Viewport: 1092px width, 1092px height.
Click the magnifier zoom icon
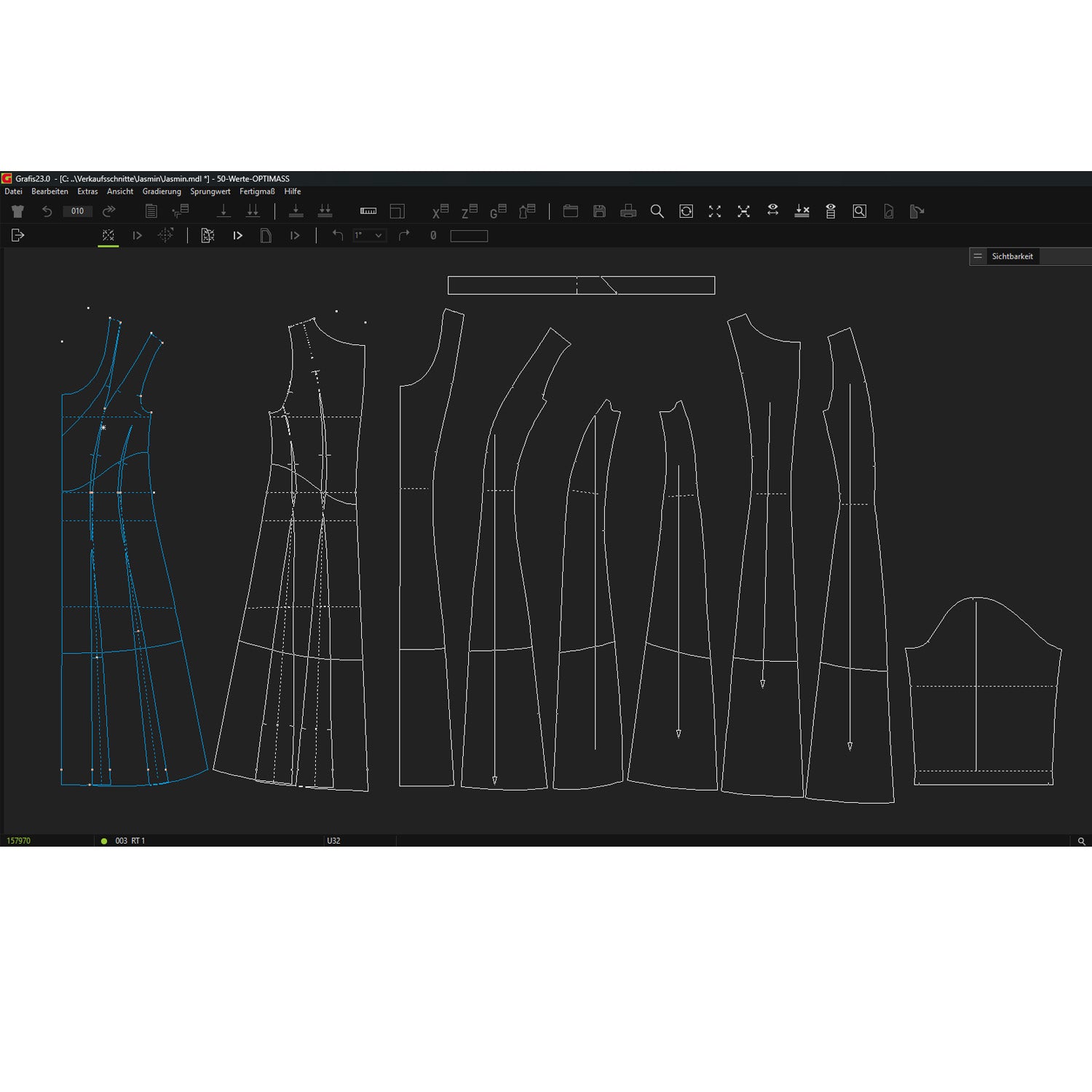point(657,211)
